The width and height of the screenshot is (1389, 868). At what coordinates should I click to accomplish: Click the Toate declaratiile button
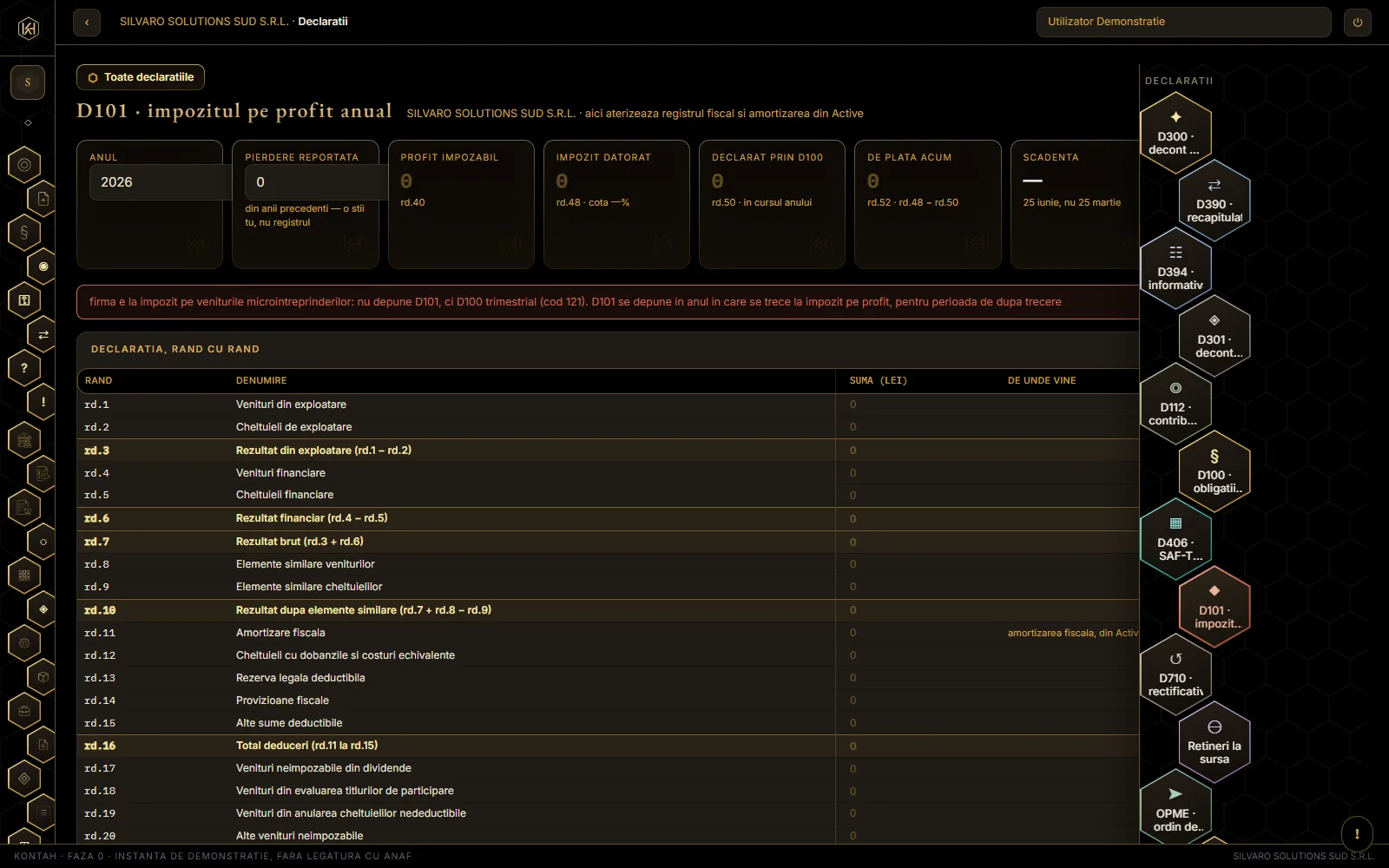[141, 77]
